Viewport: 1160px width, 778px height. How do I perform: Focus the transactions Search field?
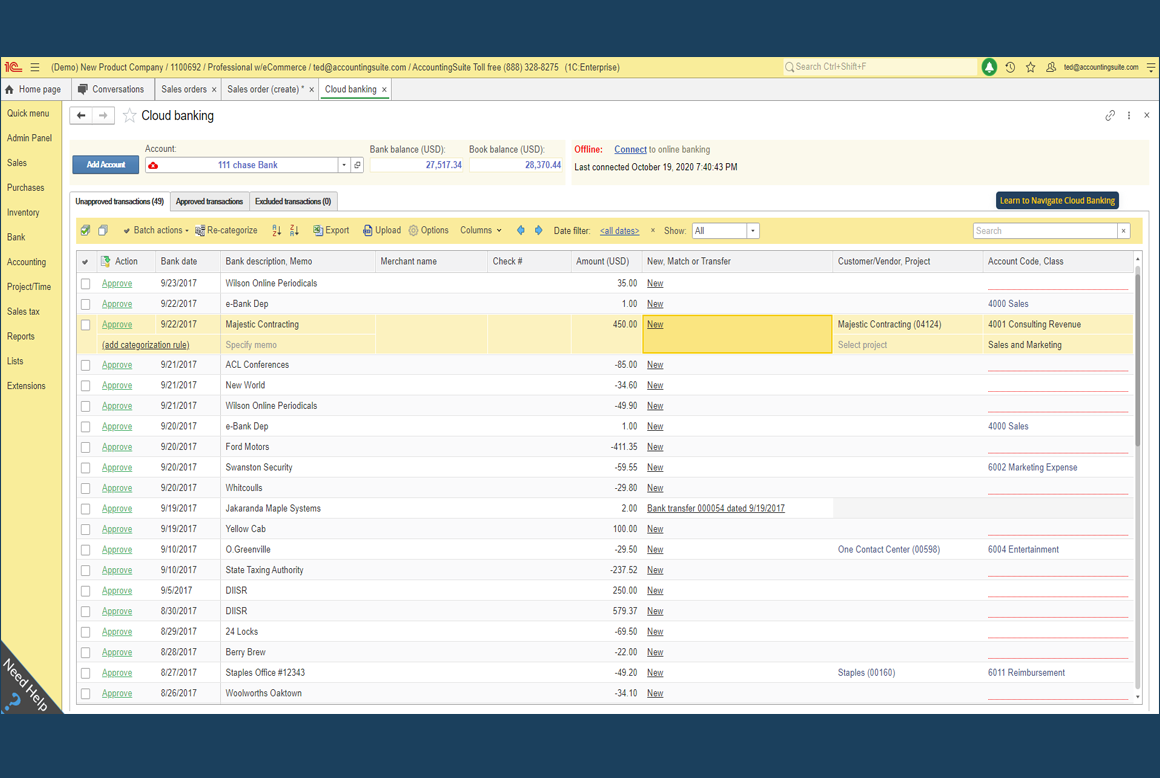[x=1045, y=231]
